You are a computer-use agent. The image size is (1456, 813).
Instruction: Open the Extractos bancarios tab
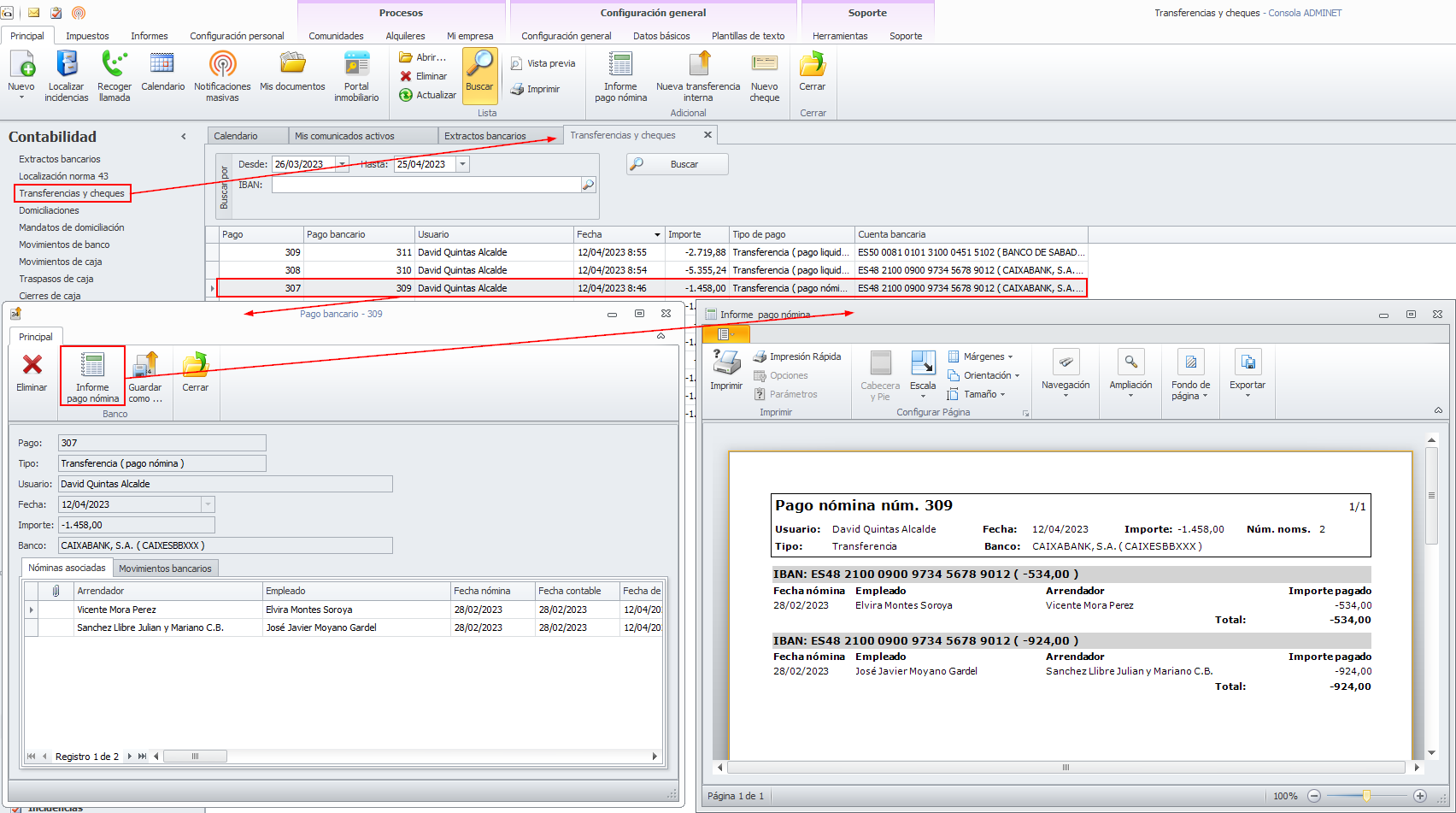coord(485,136)
